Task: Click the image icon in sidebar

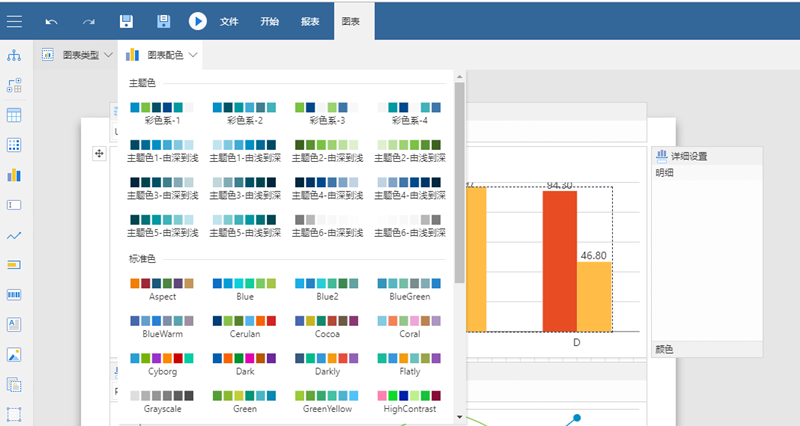Action: pos(14,354)
